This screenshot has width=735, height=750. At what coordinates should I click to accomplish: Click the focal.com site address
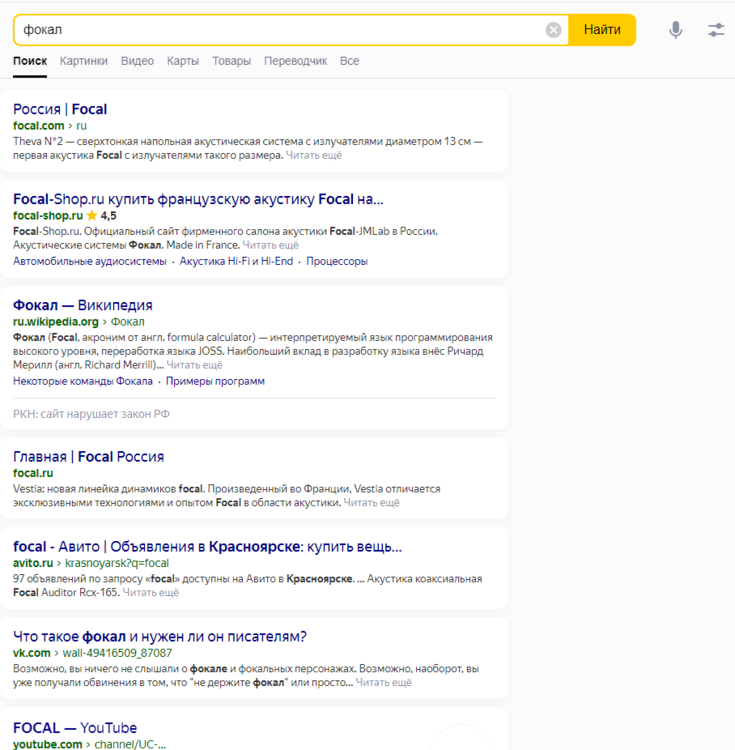[x=38, y=126]
